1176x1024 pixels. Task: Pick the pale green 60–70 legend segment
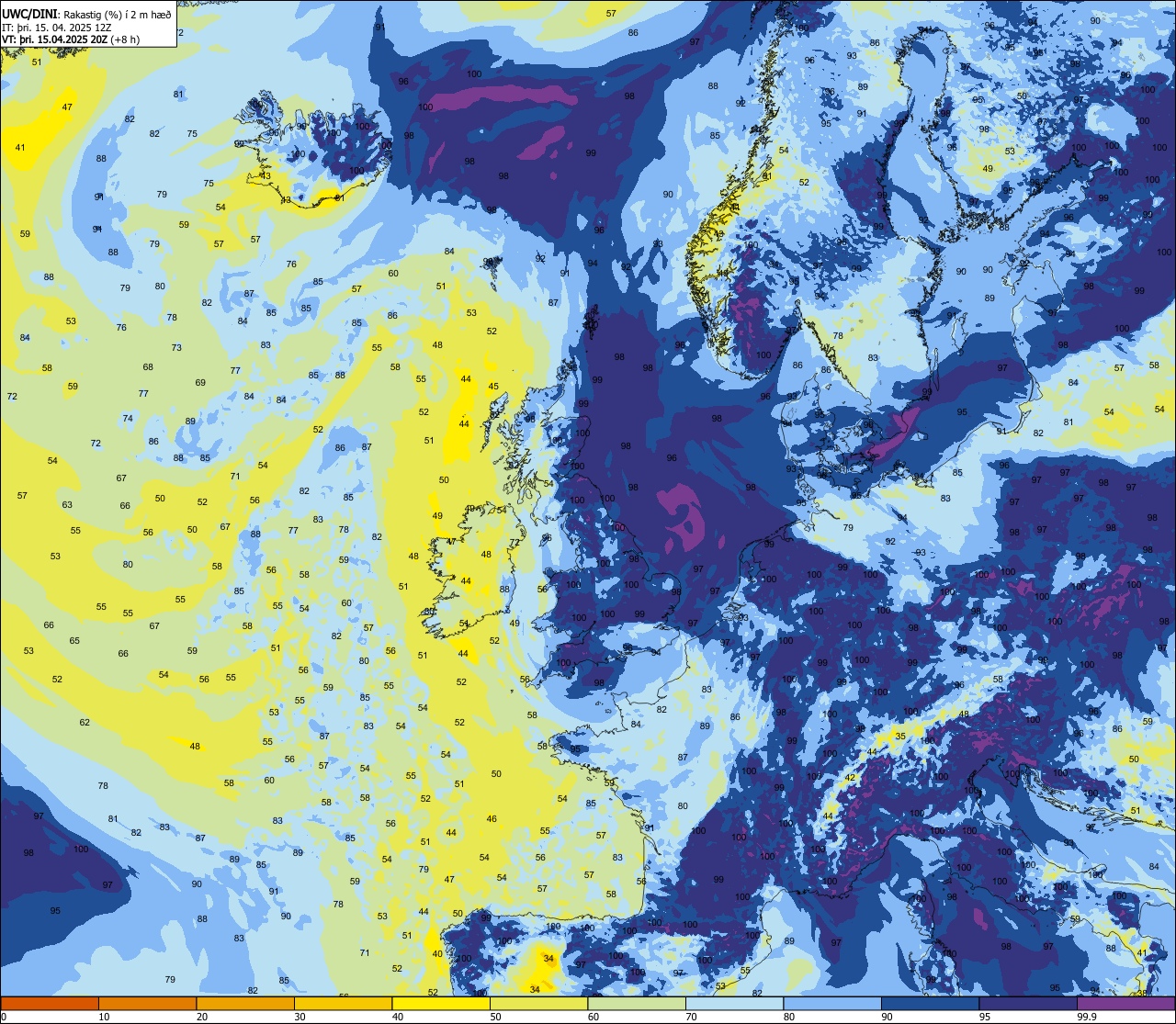[637, 1003]
